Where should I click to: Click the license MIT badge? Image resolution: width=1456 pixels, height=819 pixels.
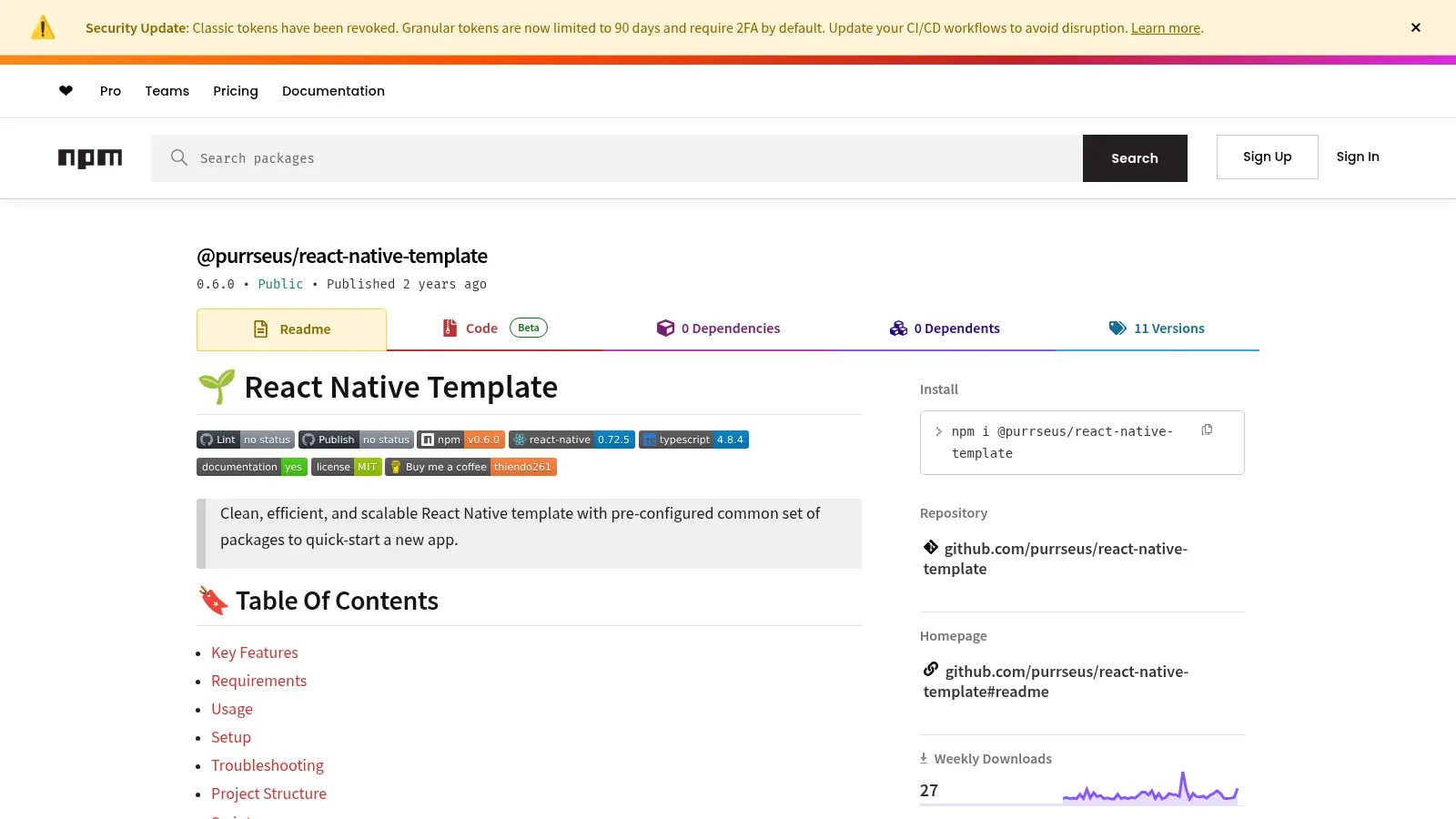click(347, 467)
